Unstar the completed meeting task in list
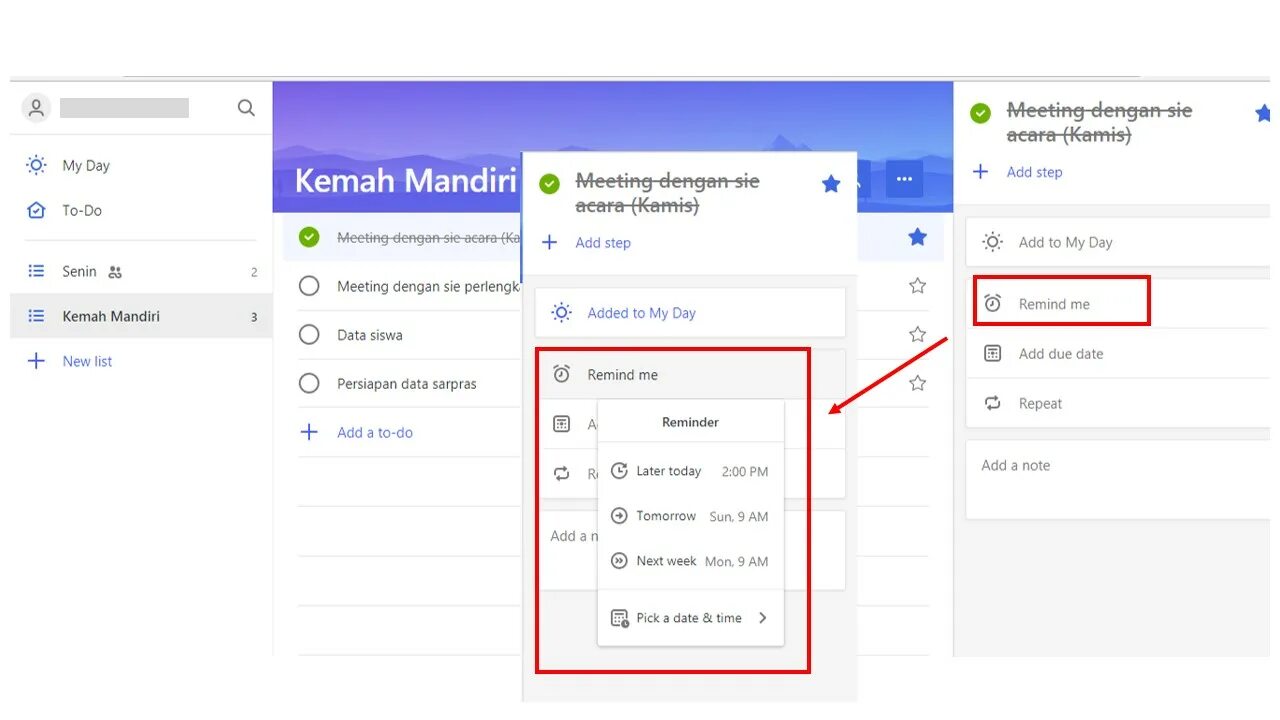 [x=917, y=237]
